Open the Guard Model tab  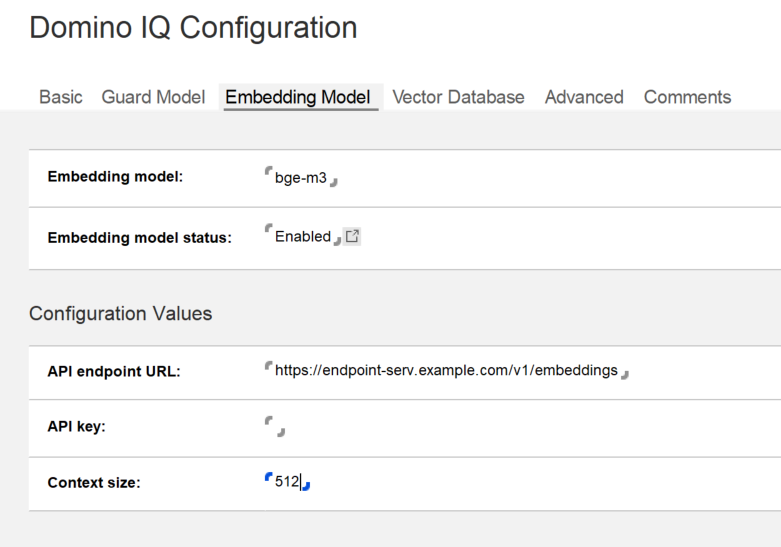[x=153, y=97]
